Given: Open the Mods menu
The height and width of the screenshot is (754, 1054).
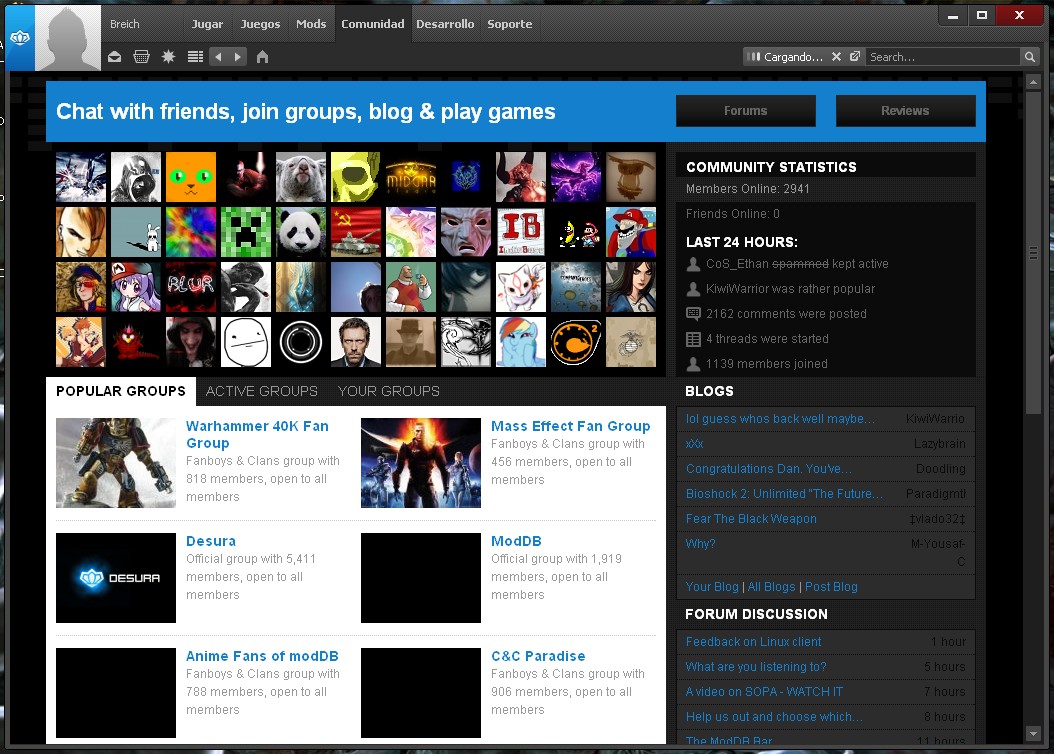Looking at the screenshot, I should pyautogui.click(x=311, y=24).
